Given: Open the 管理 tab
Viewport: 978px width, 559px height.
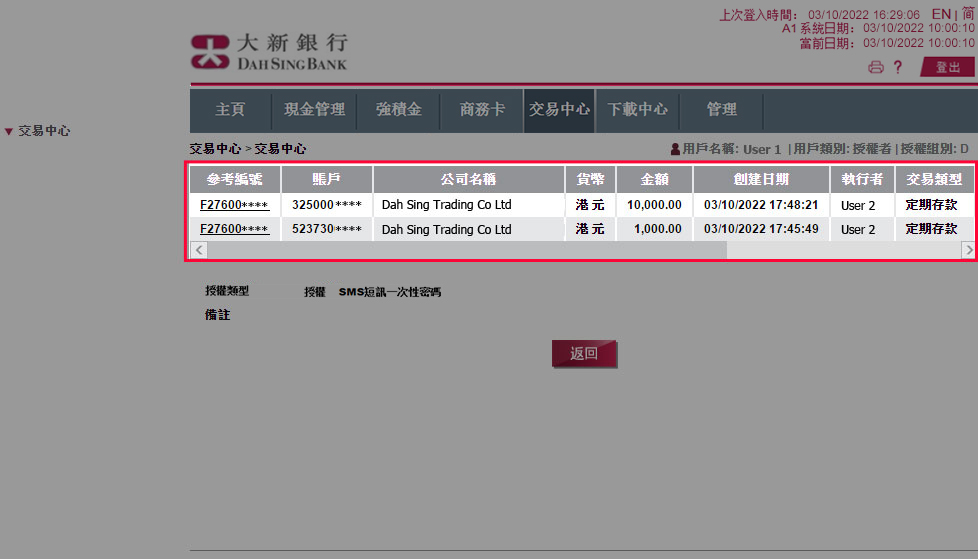Looking at the screenshot, I should point(721,110).
